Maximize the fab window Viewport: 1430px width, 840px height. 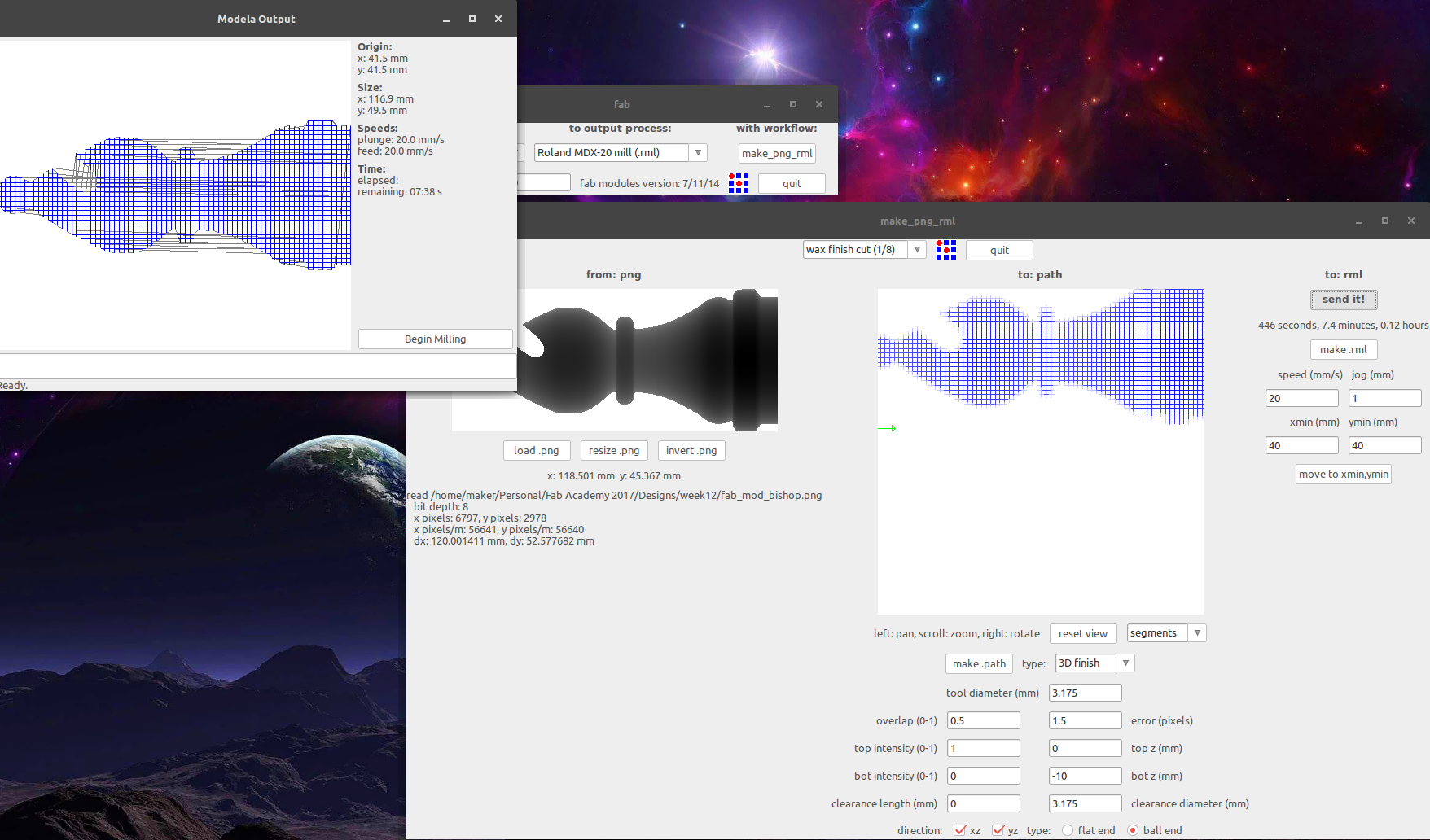pyautogui.click(x=793, y=104)
